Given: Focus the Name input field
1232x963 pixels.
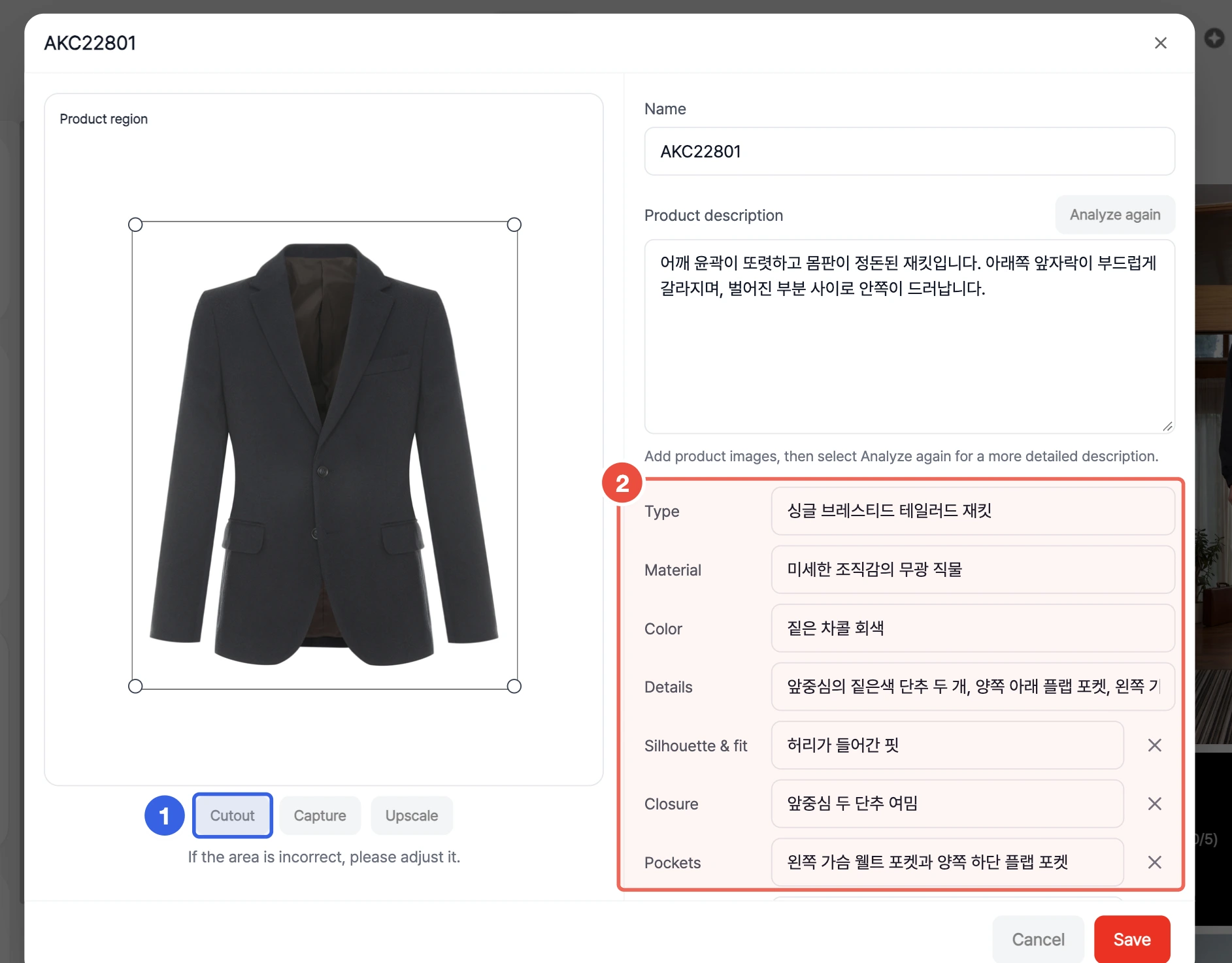Looking at the screenshot, I should pyautogui.click(x=910, y=152).
